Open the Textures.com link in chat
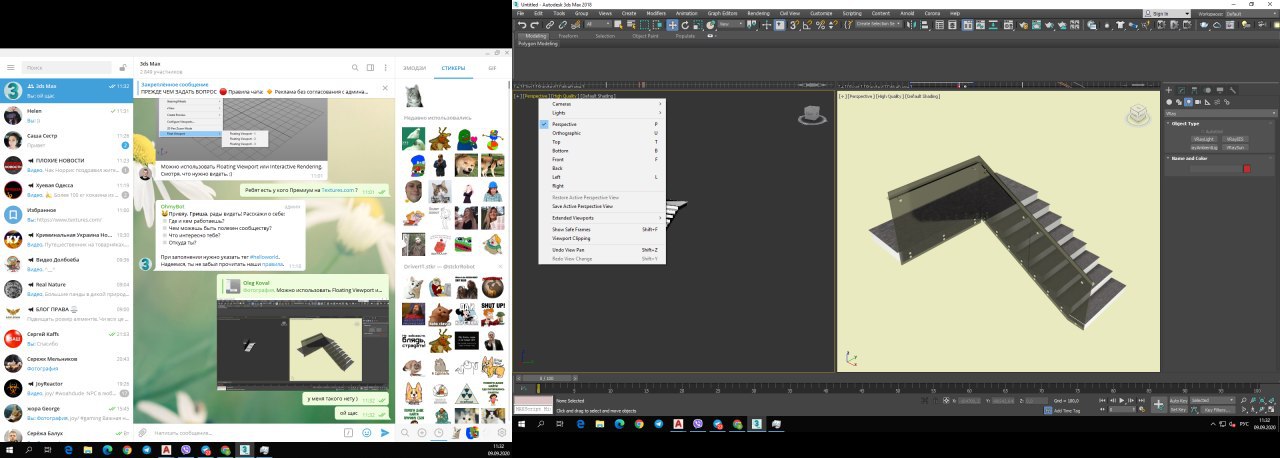The height and width of the screenshot is (458, 1280). (x=336, y=190)
